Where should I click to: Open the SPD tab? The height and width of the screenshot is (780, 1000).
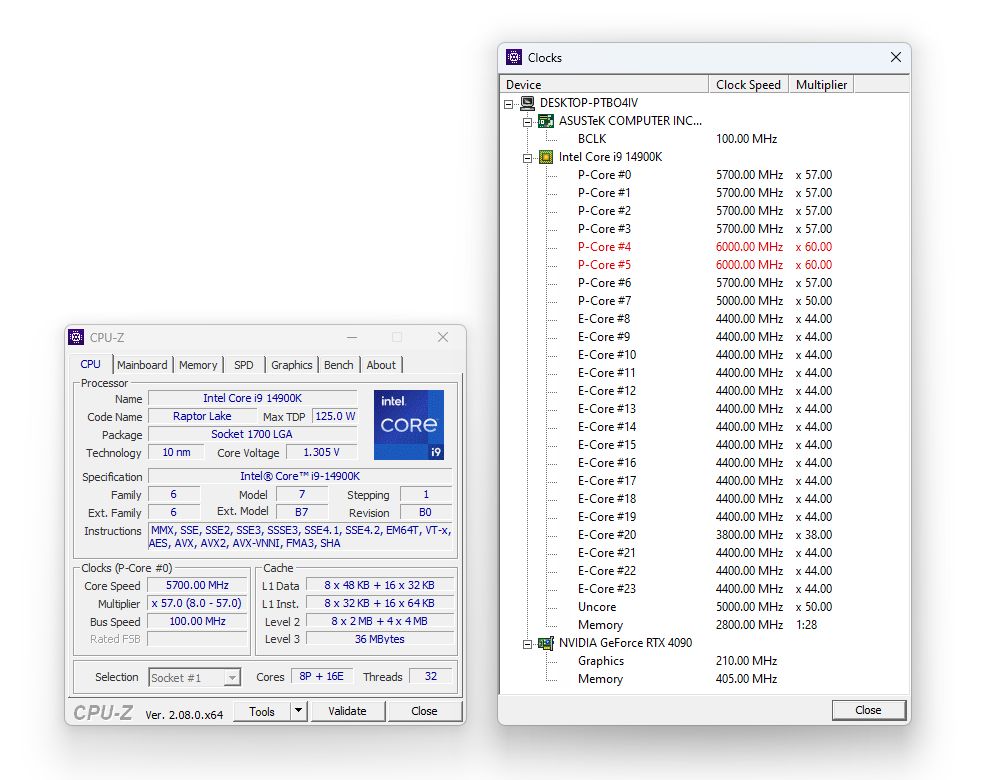click(x=244, y=365)
